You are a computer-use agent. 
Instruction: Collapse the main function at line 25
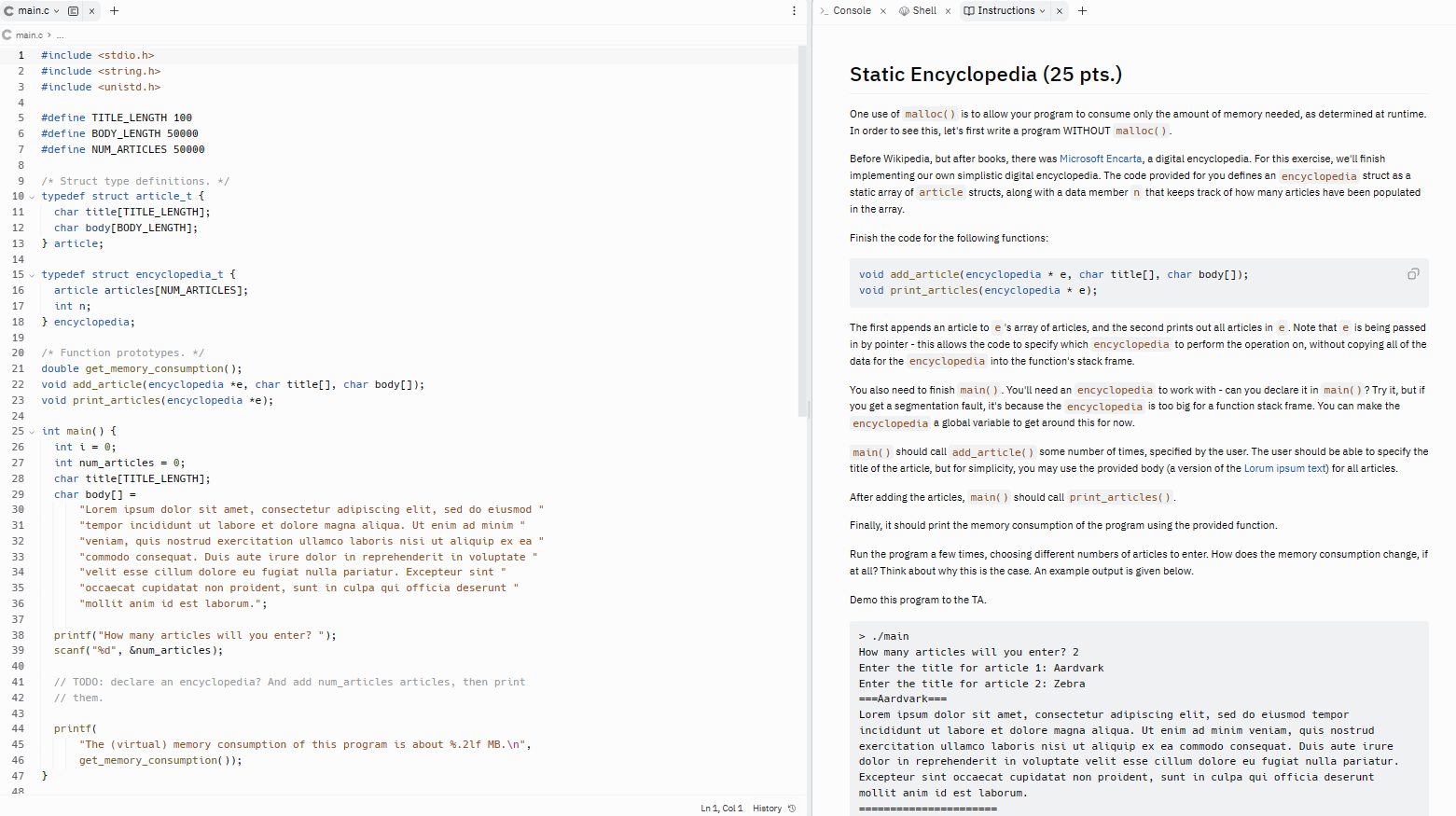pos(32,432)
